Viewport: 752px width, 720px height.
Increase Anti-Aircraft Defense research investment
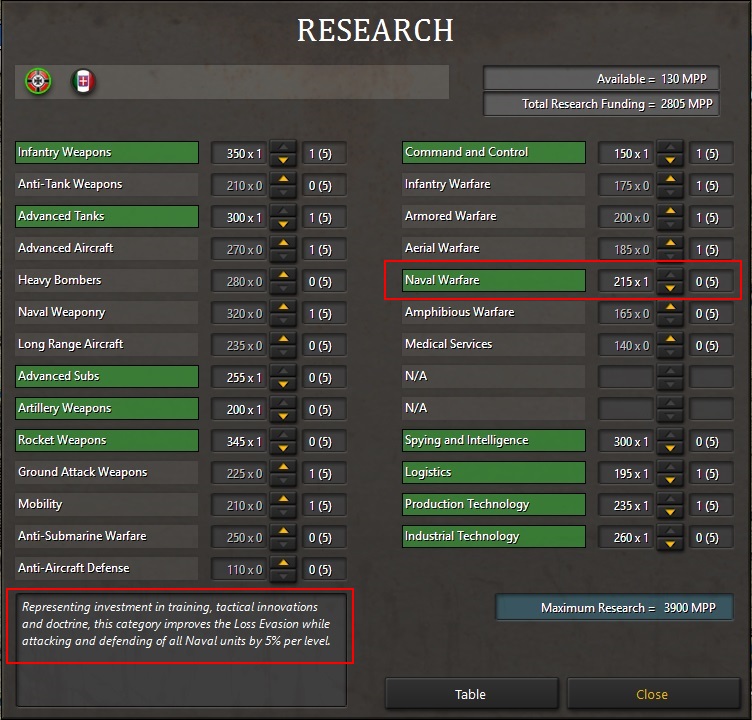point(283,563)
